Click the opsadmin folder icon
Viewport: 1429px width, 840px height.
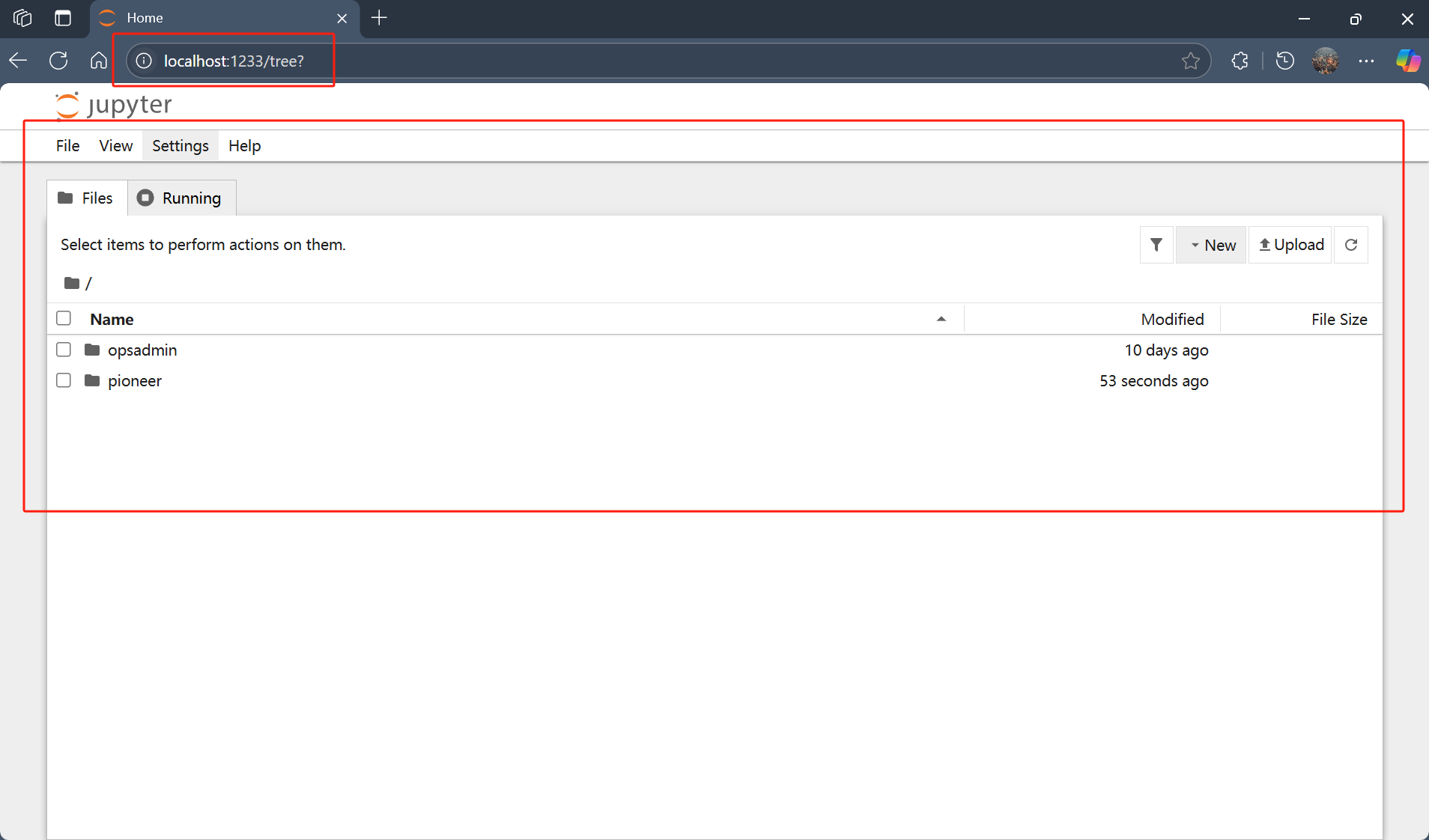(x=92, y=350)
